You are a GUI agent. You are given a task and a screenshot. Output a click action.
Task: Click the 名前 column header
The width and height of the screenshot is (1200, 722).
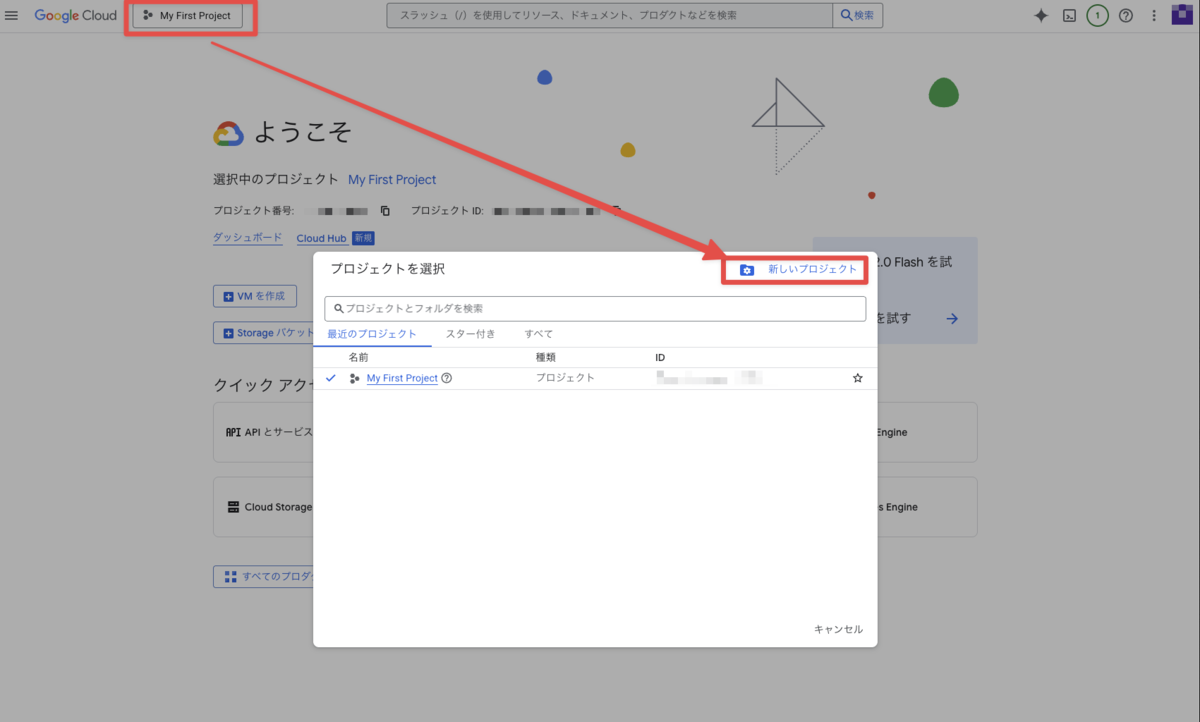(x=358, y=357)
